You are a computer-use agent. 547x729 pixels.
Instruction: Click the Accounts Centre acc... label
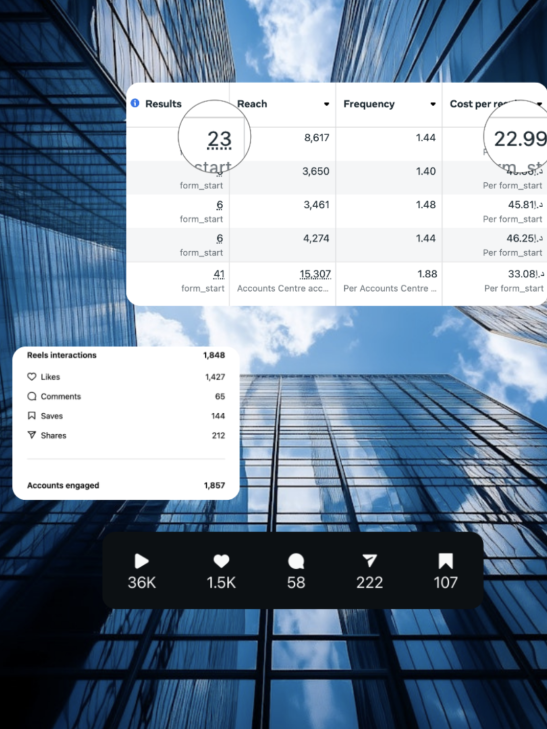click(x=283, y=288)
